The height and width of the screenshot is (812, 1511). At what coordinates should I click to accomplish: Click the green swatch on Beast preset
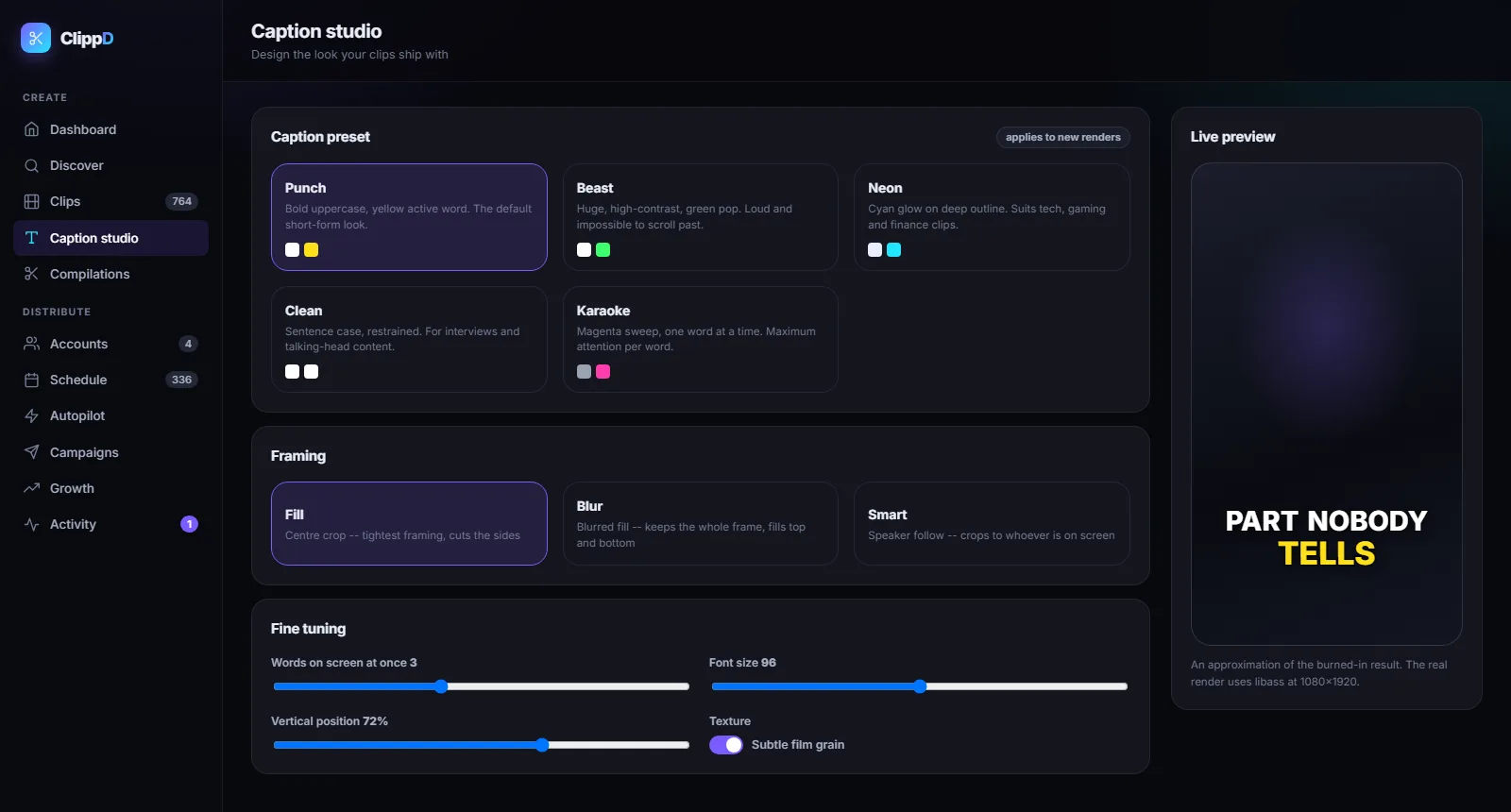click(603, 250)
